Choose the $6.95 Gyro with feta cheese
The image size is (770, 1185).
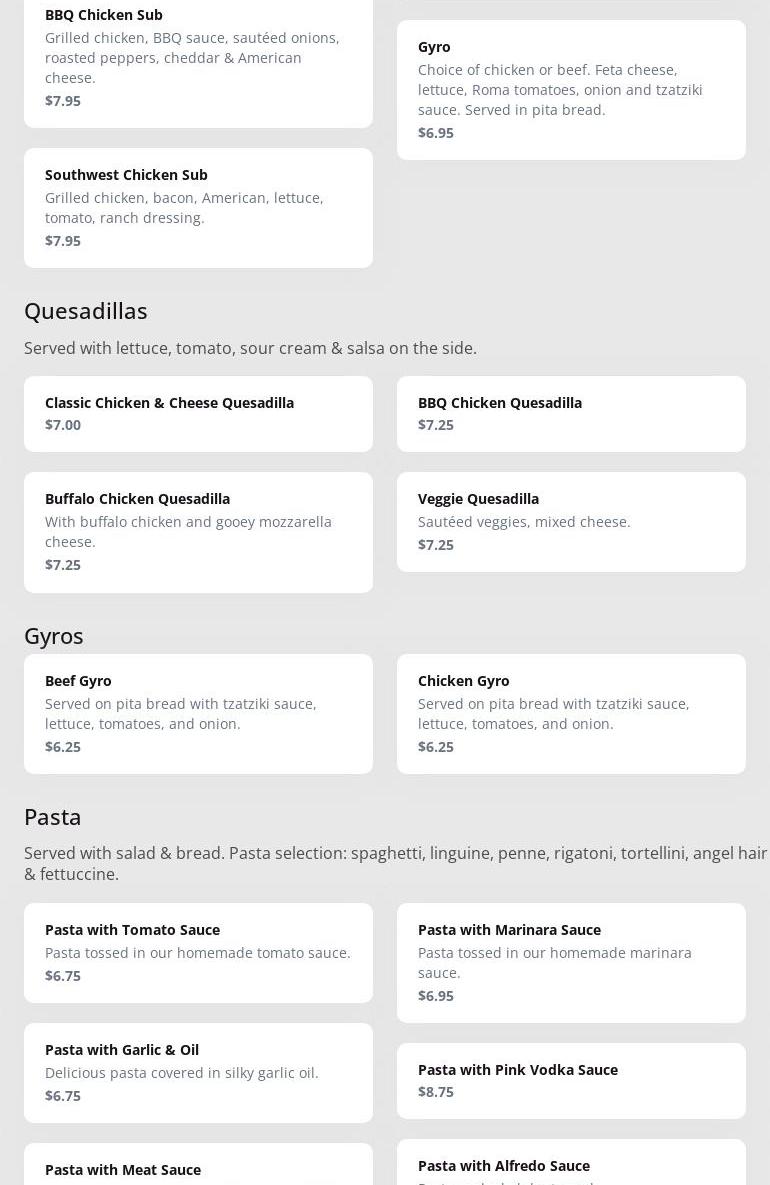click(x=571, y=89)
